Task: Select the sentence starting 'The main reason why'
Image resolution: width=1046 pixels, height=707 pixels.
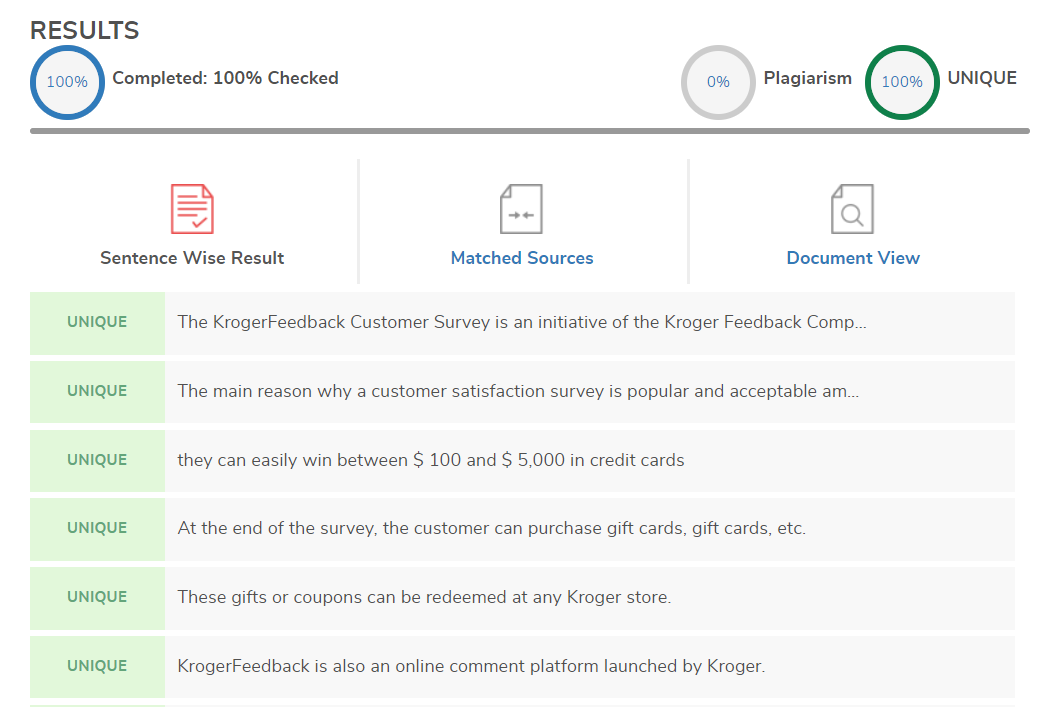Action: tap(518, 391)
